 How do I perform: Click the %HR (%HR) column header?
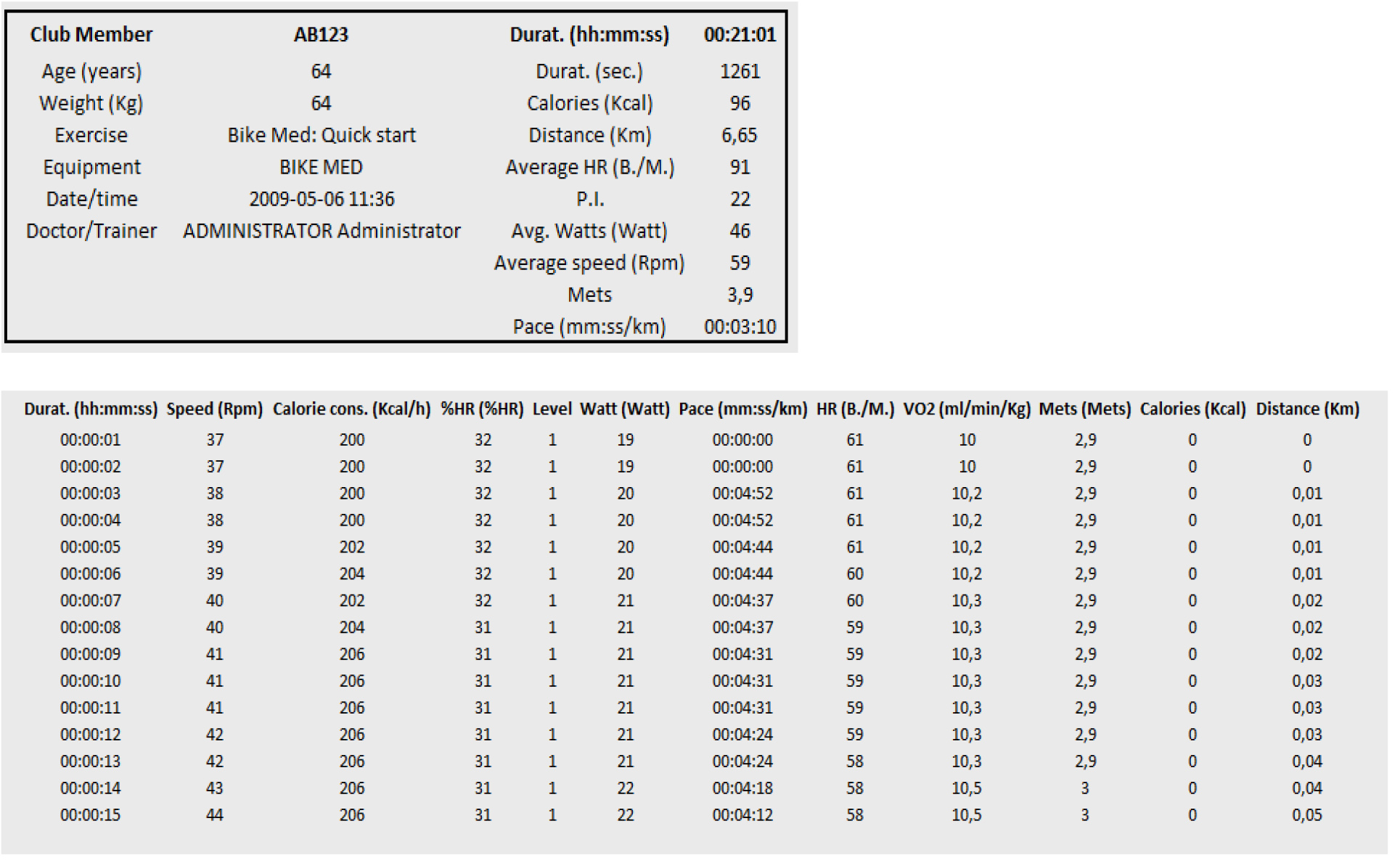tap(483, 409)
